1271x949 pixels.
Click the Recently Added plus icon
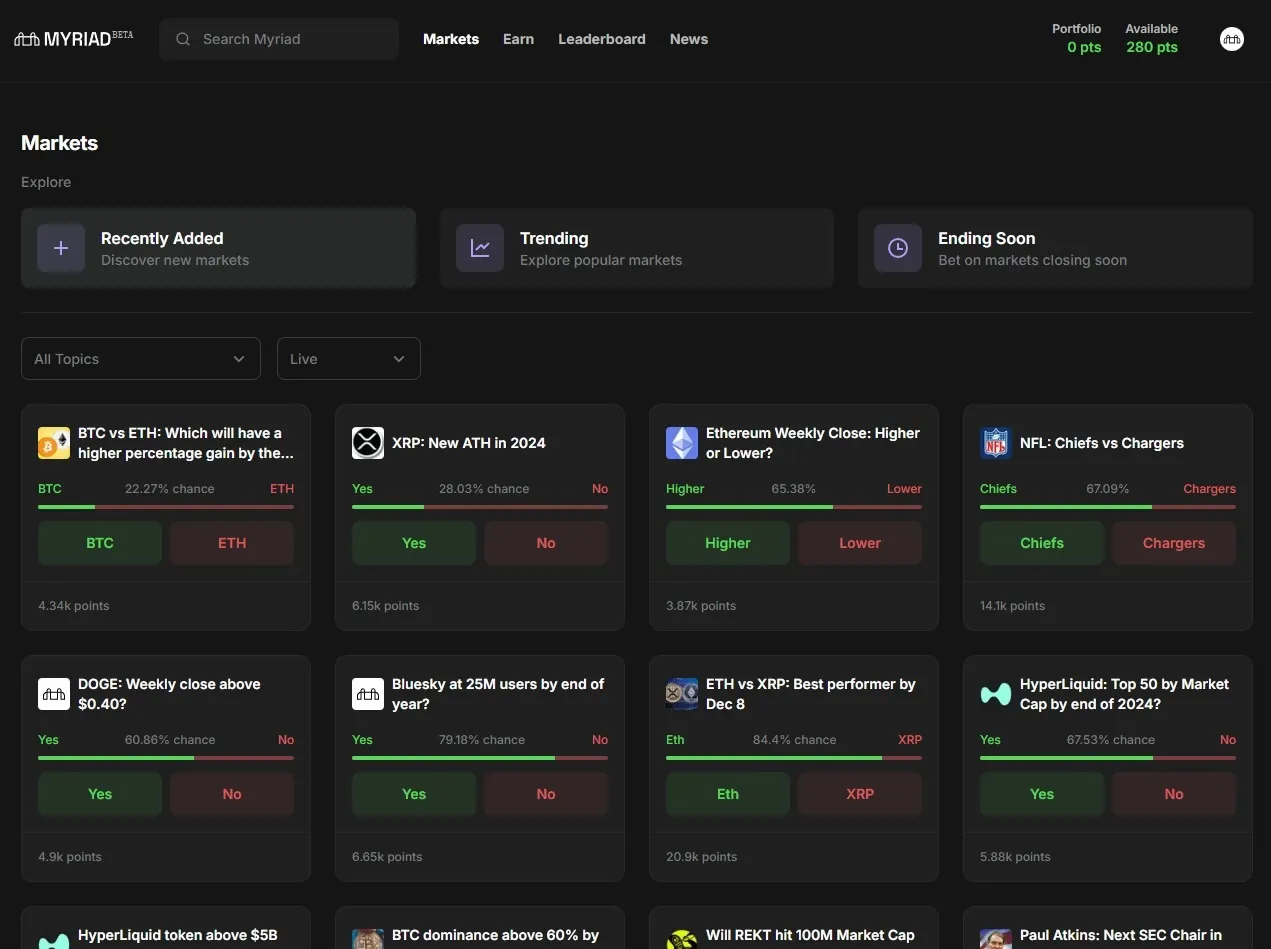pyautogui.click(x=61, y=248)
